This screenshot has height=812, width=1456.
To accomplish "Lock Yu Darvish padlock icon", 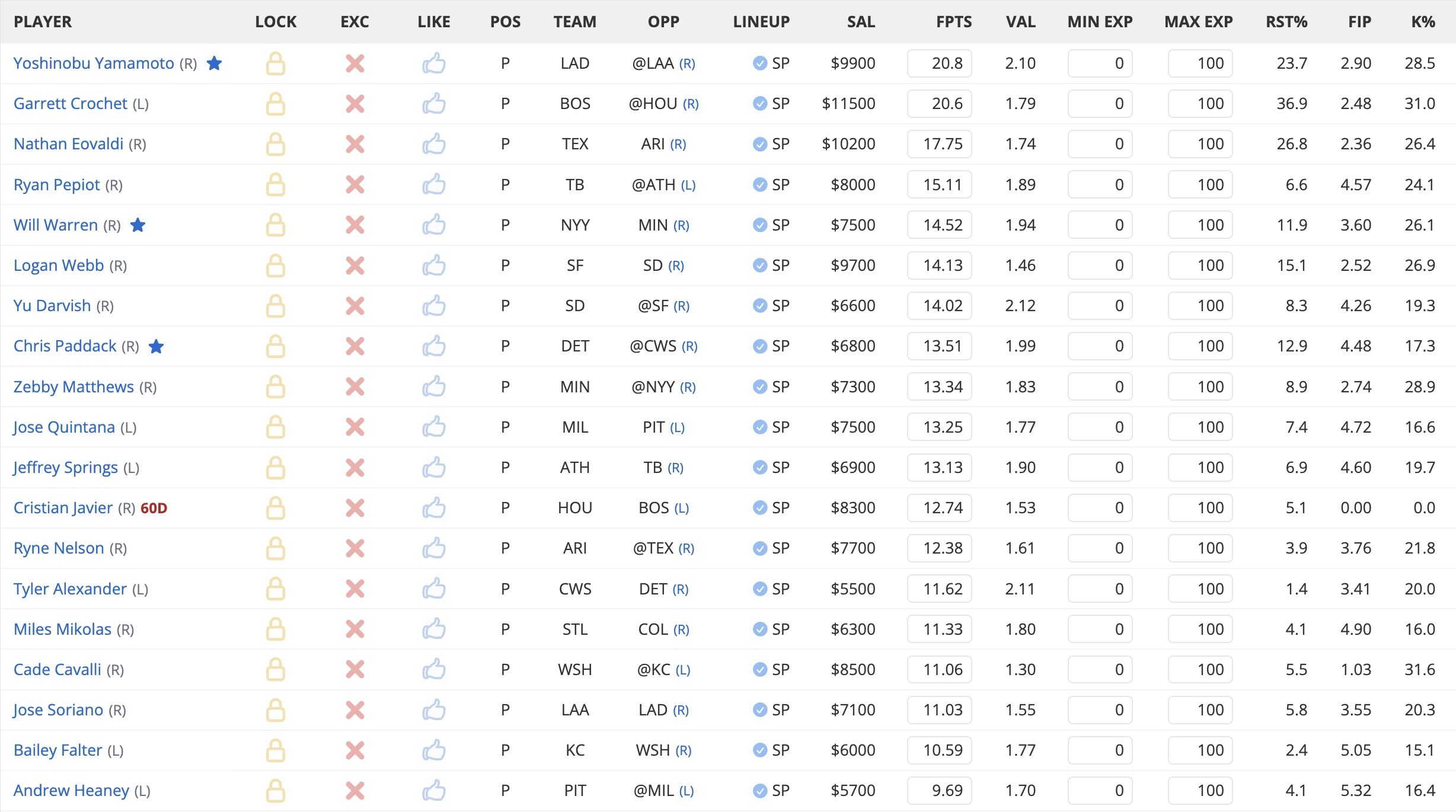I will [275, 306].
